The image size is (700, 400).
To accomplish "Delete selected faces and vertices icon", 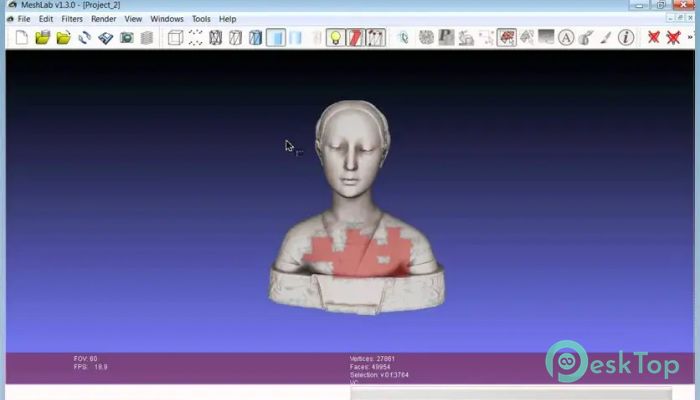I will (x=673, y=38).
